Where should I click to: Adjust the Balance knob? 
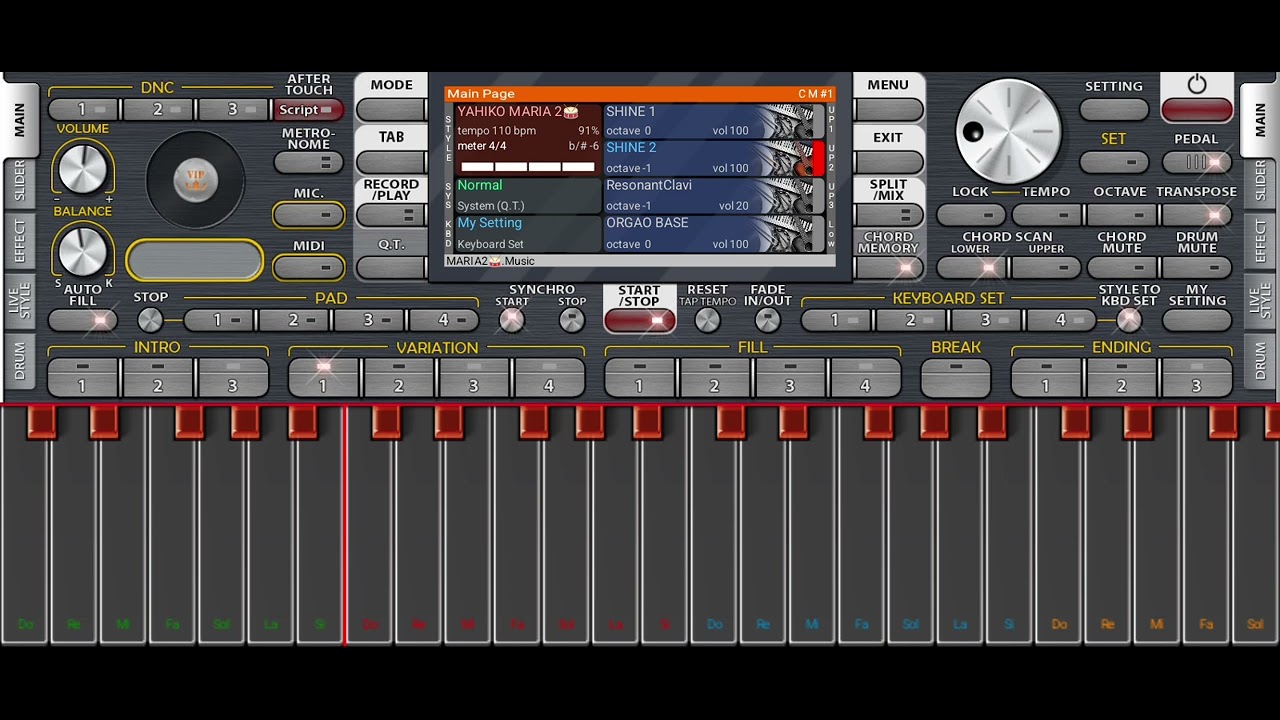(x=83, y=250)
